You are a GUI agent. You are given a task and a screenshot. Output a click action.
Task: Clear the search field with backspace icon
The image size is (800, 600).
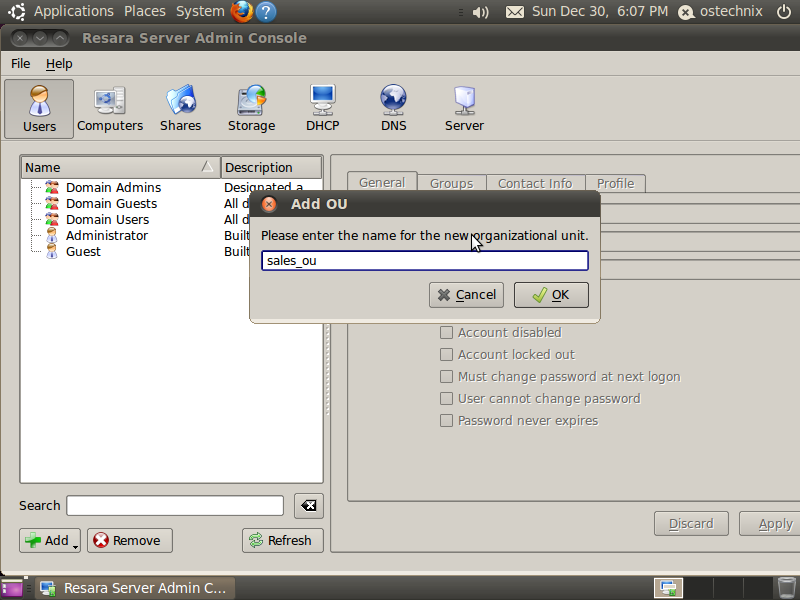[x=309, y=506]
